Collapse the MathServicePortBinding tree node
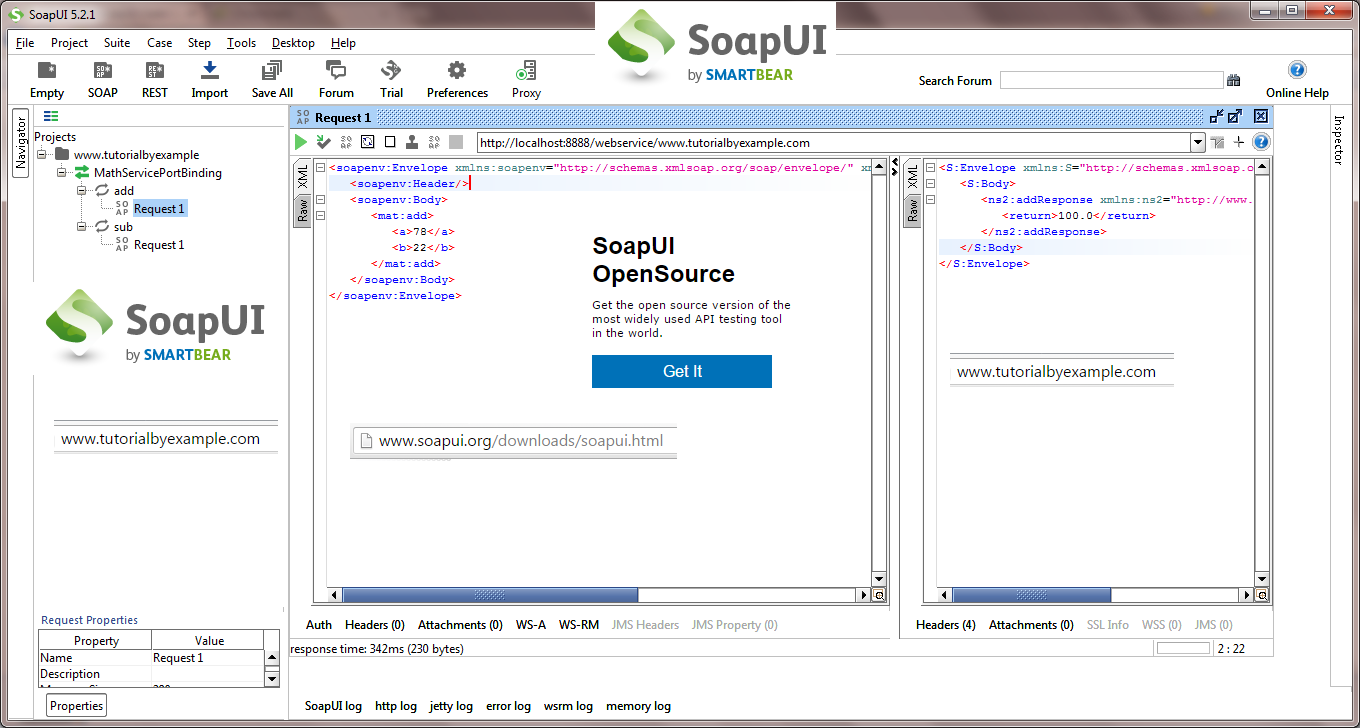Screen dimensions: 1360x728 pyautogui.click(x=62, y=173)
